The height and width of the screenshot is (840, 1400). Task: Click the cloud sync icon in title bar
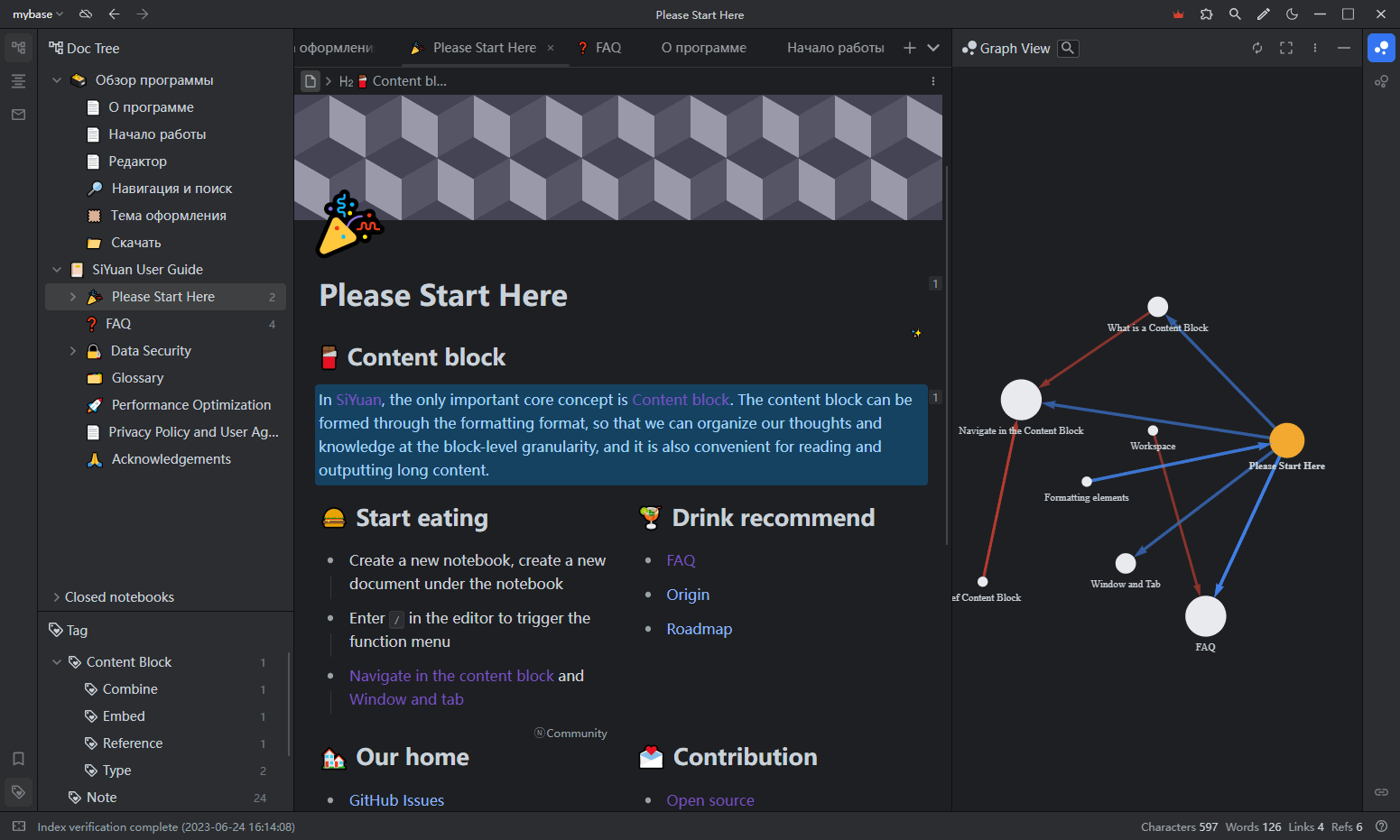click(86, 14)
